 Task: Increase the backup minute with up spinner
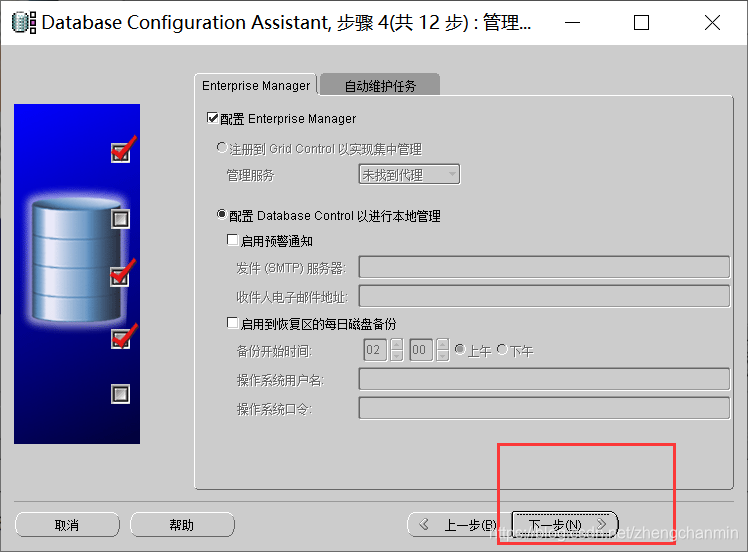[x=443, y=344]
